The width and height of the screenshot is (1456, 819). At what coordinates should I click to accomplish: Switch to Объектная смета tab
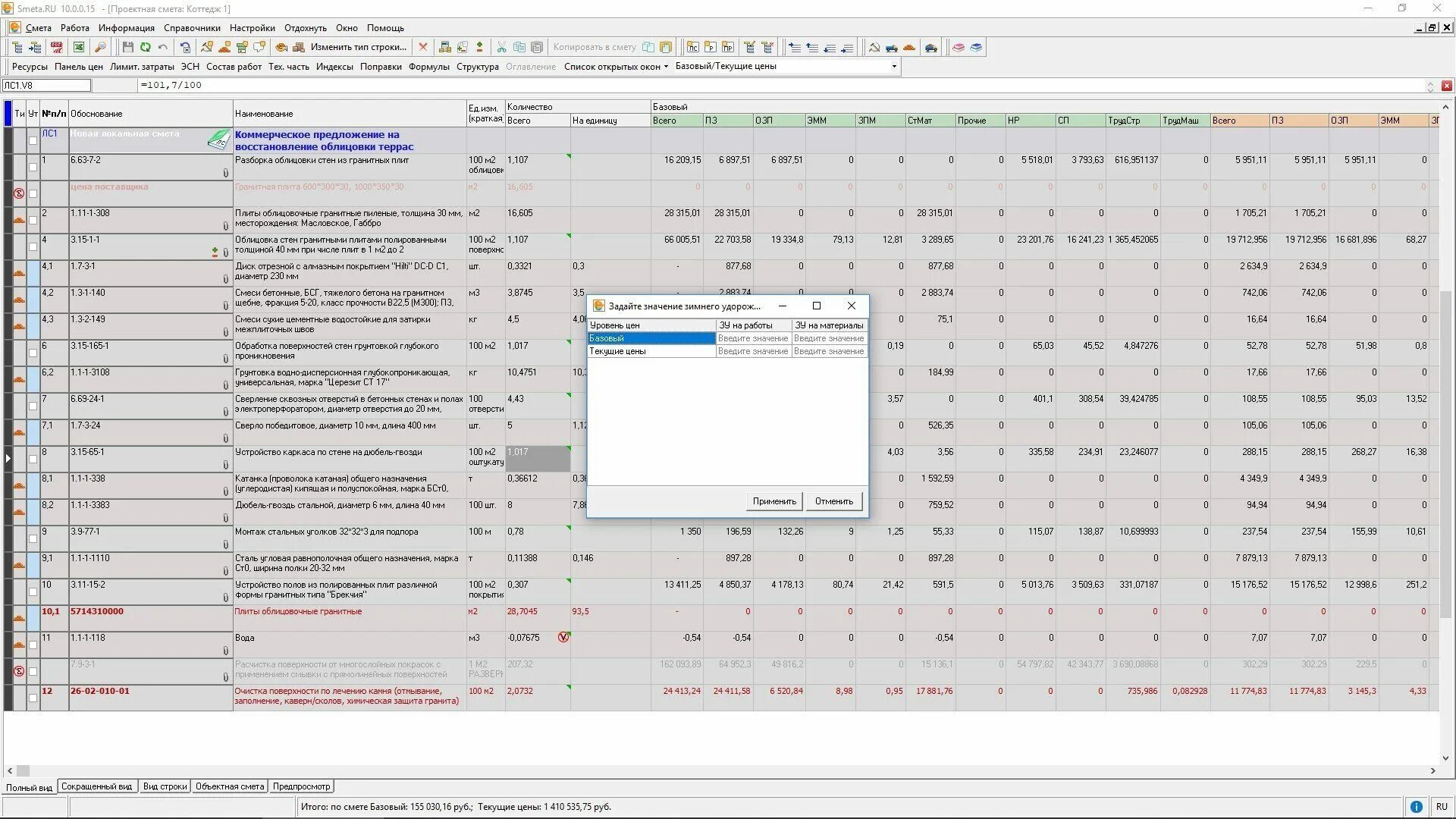[229, 786]
